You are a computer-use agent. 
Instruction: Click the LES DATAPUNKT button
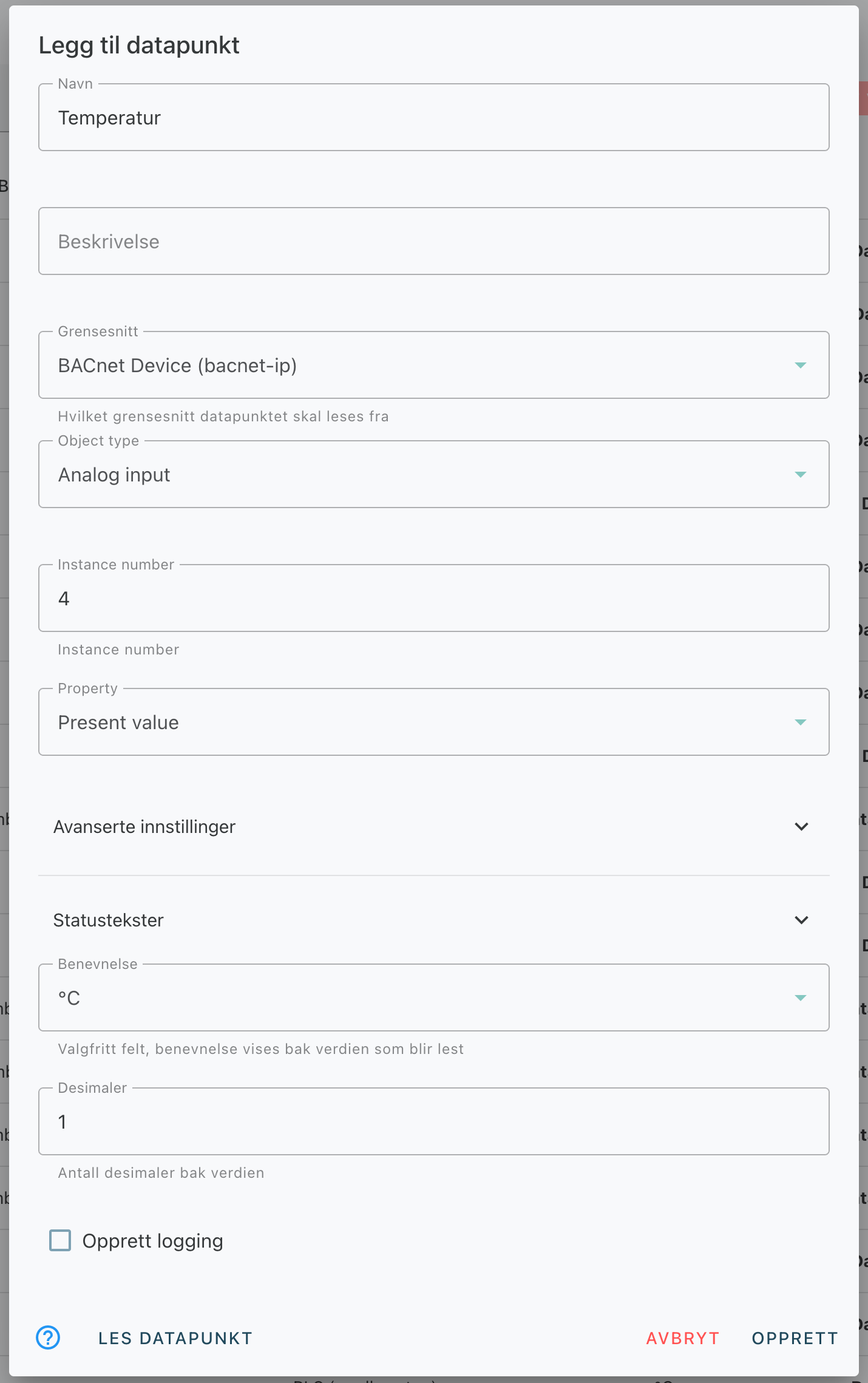tap(175, 1338)
